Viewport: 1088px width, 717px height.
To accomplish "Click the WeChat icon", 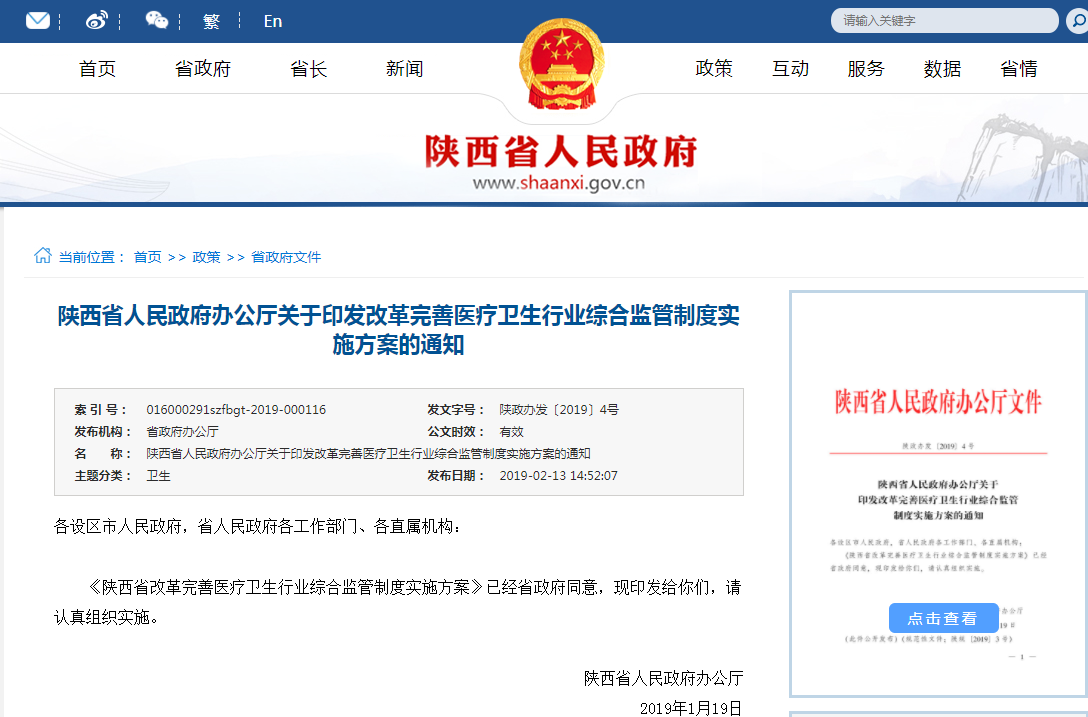I will (156, 21).
